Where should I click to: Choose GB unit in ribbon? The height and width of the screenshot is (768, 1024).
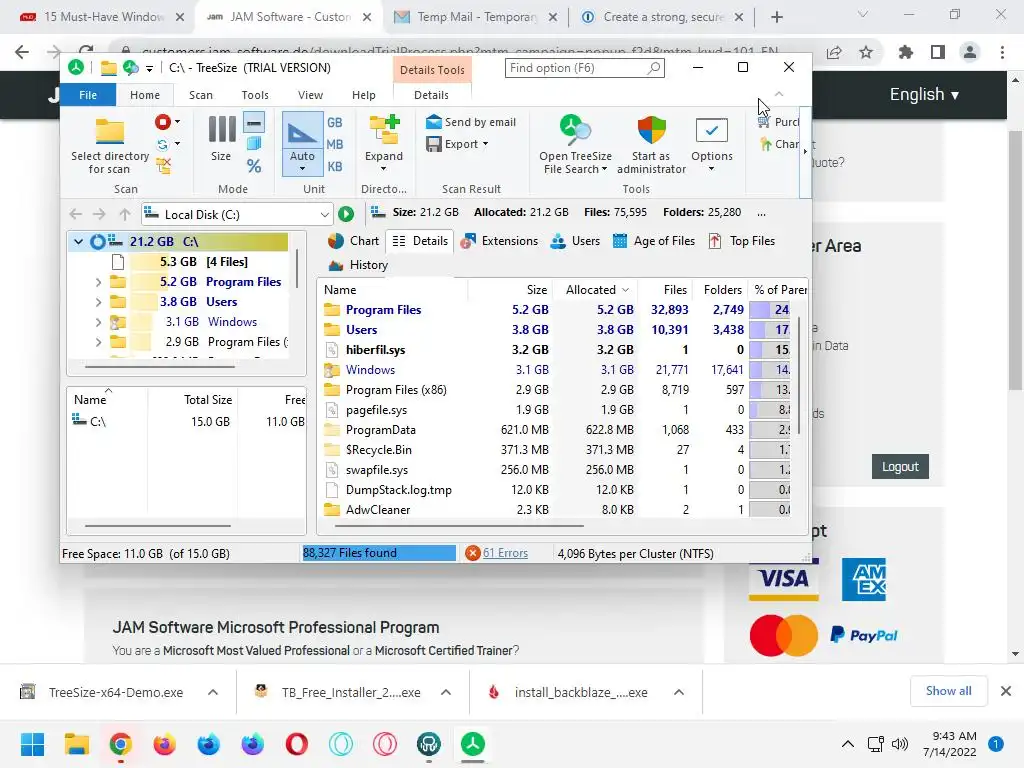pyautogui.click(x=334, y=122)
